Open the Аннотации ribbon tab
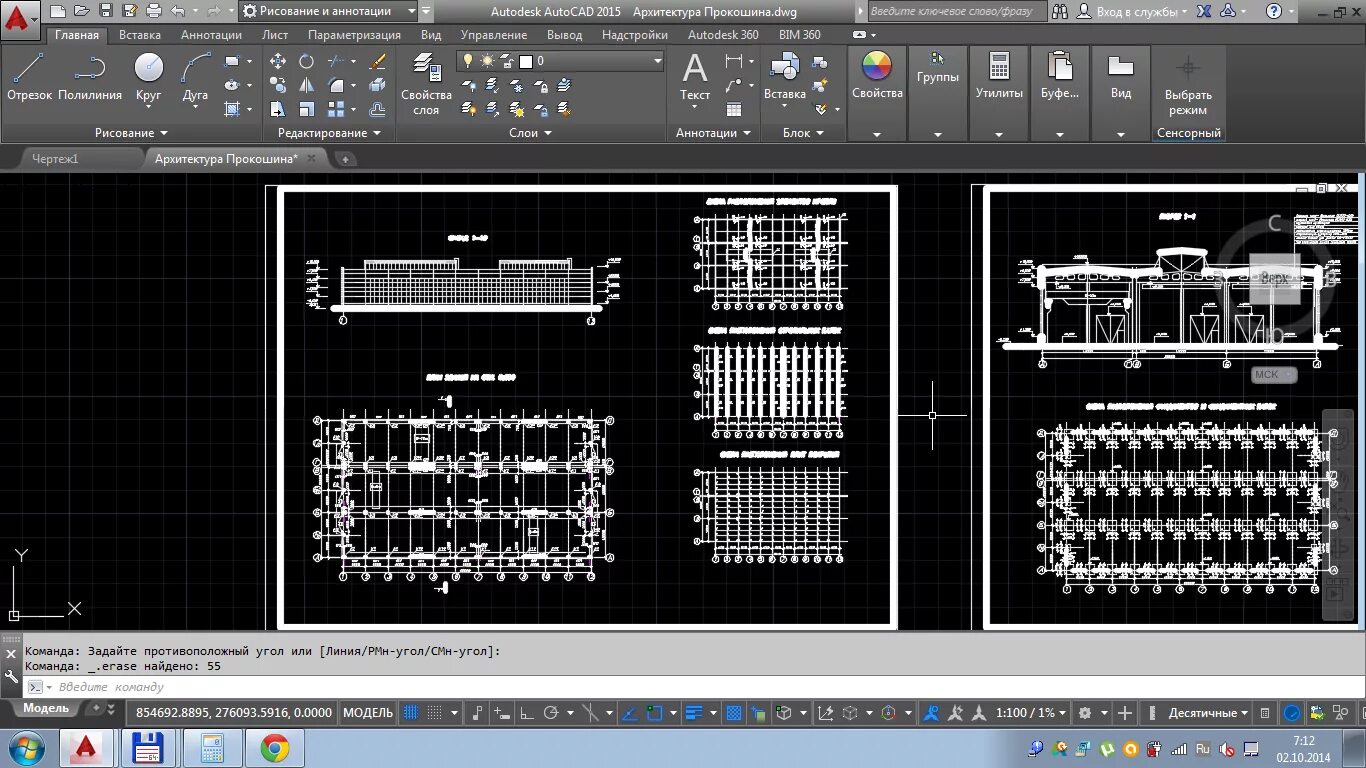The width and height of the screenshot is (1366, 768). (211, 35)
